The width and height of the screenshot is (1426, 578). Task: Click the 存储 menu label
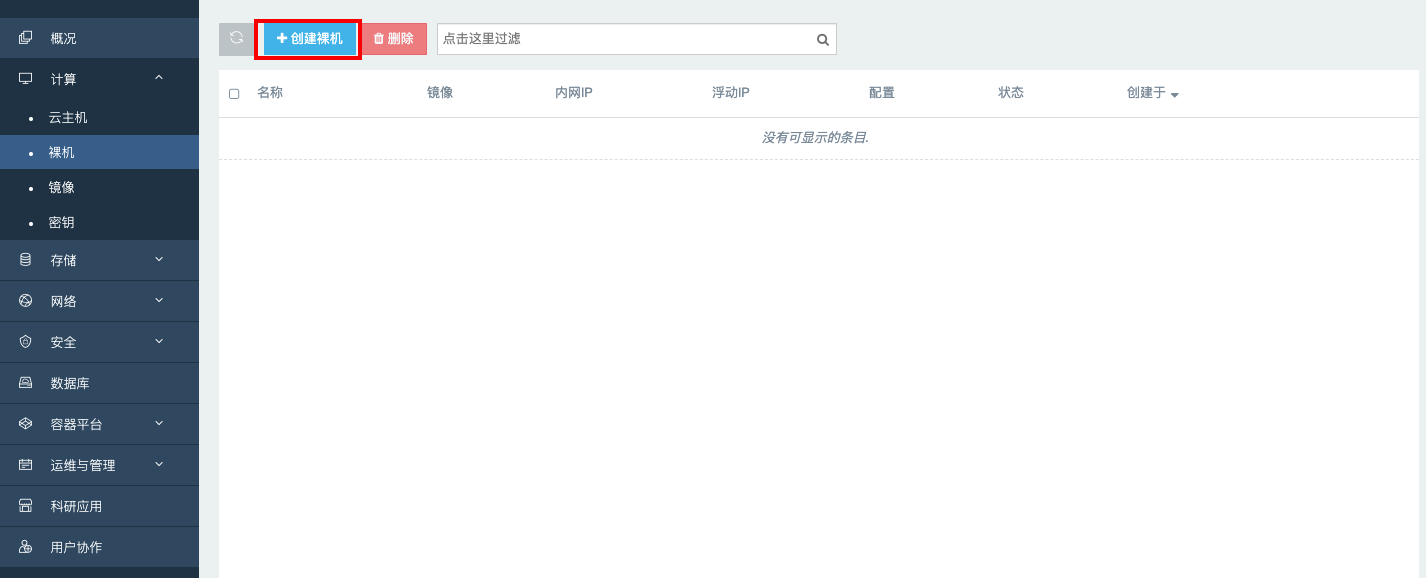pyautogui.click(x=64, y=261)
